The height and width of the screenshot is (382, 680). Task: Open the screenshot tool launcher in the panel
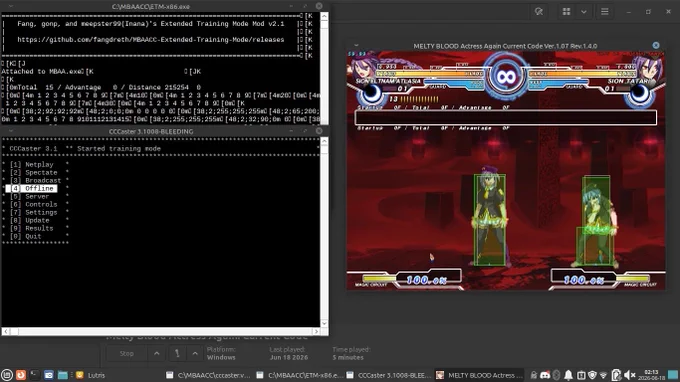(49, 375)
